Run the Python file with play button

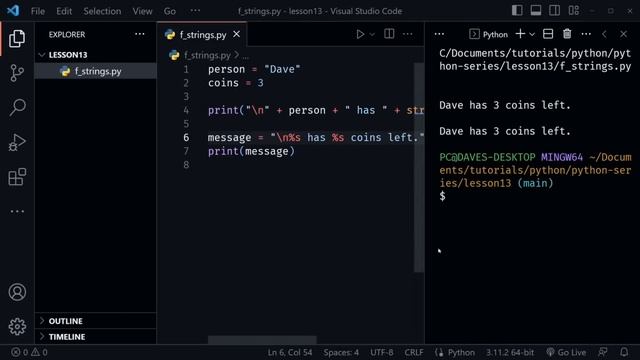click(360, 34)
